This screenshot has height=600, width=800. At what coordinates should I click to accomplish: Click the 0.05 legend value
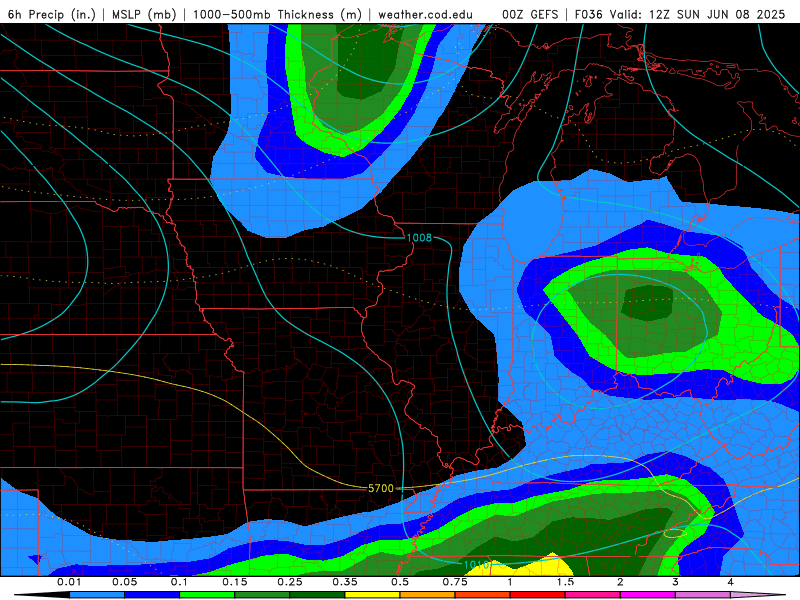pyautogui.click(x=124, y=582)
